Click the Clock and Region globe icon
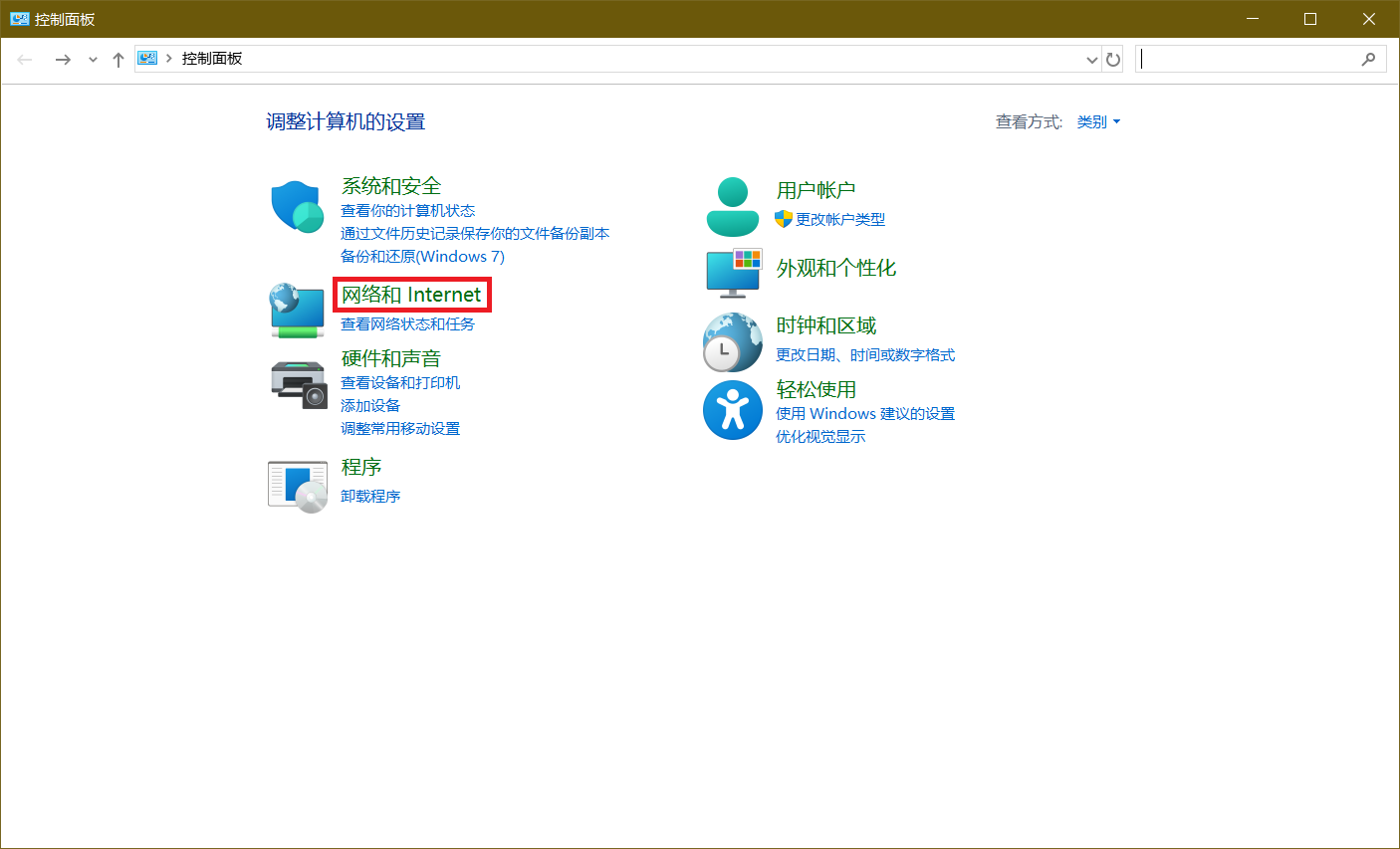Viewport: 1400px width, 849px height. [732, 341]
